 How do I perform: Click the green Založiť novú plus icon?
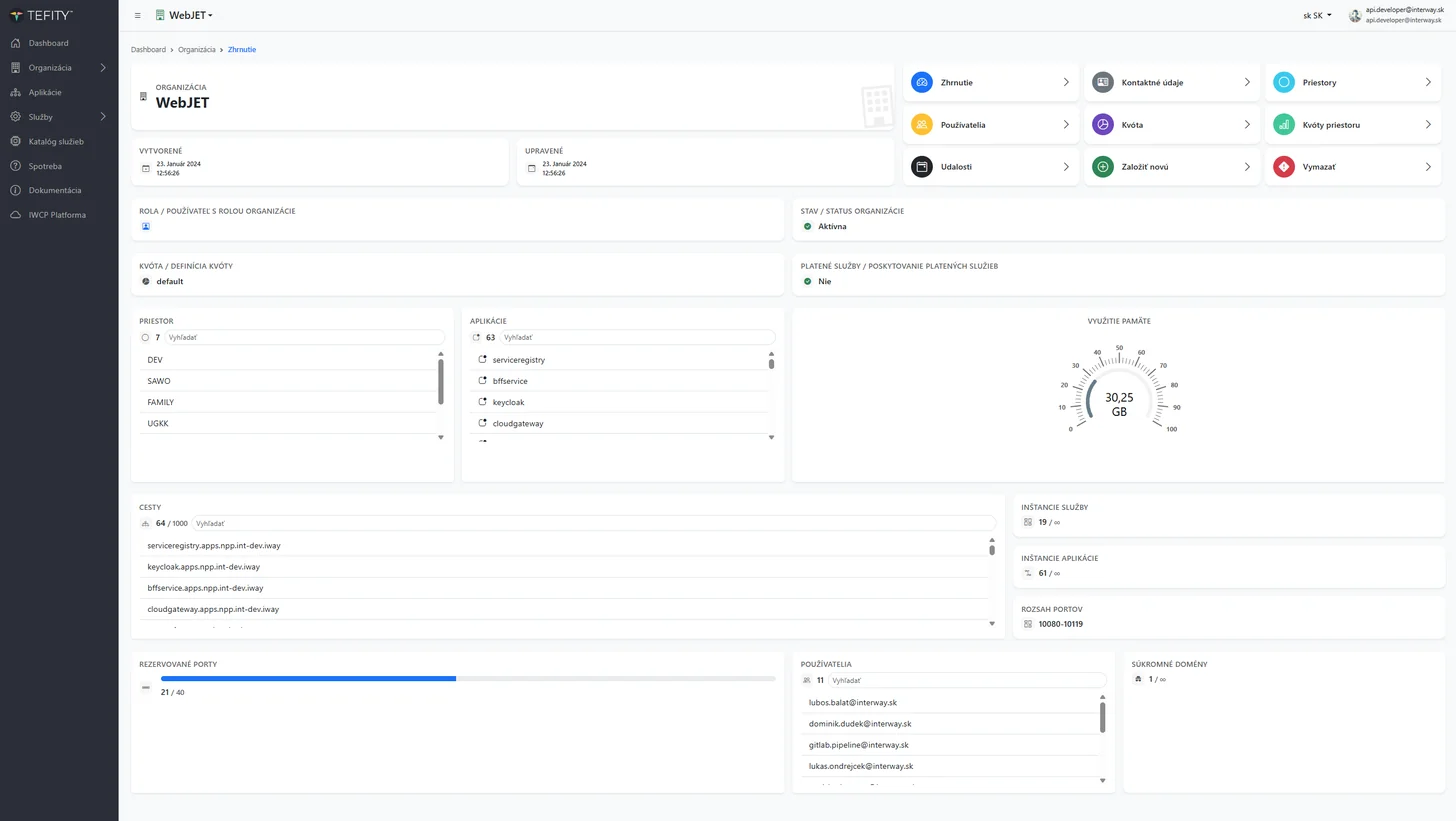1103,167
